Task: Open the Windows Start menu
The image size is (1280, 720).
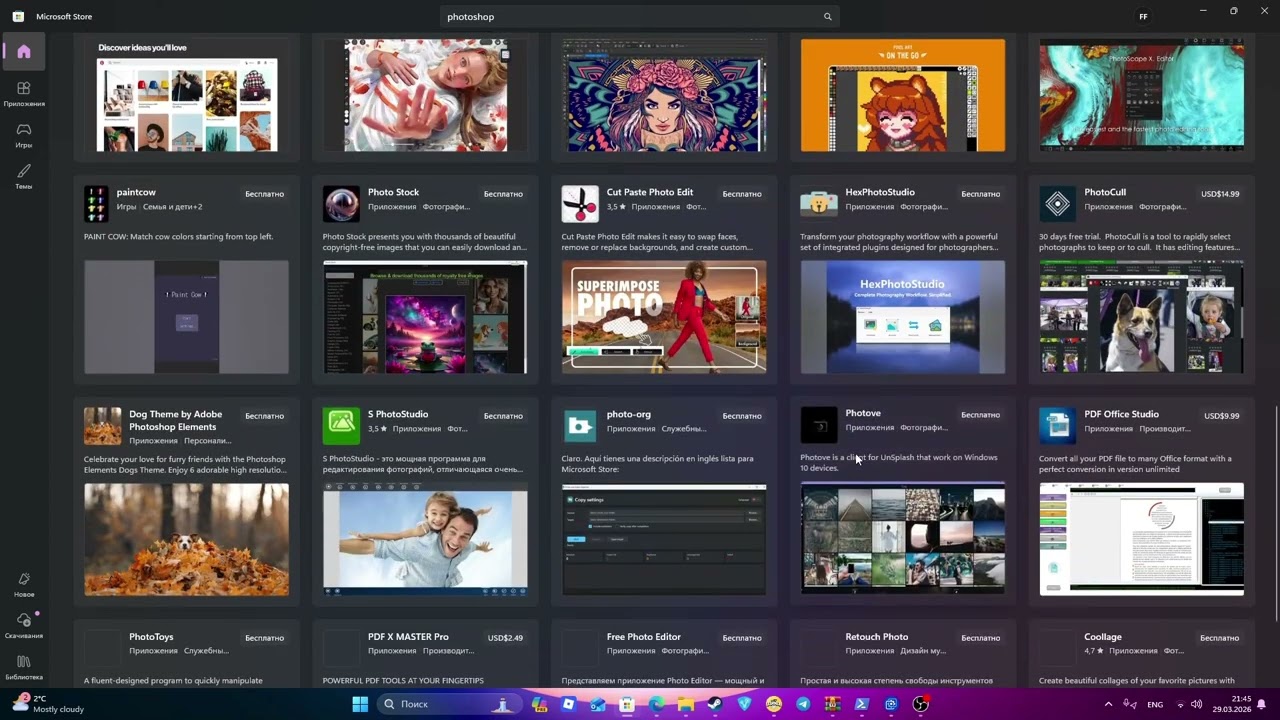Action: 360,704
